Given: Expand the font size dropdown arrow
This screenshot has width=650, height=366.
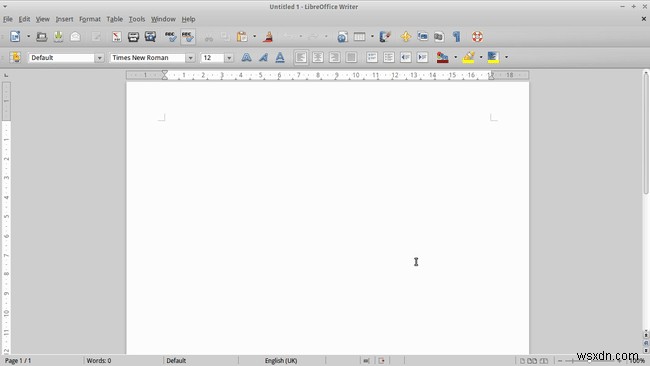Looking at the screenshot, I should 229,58.
